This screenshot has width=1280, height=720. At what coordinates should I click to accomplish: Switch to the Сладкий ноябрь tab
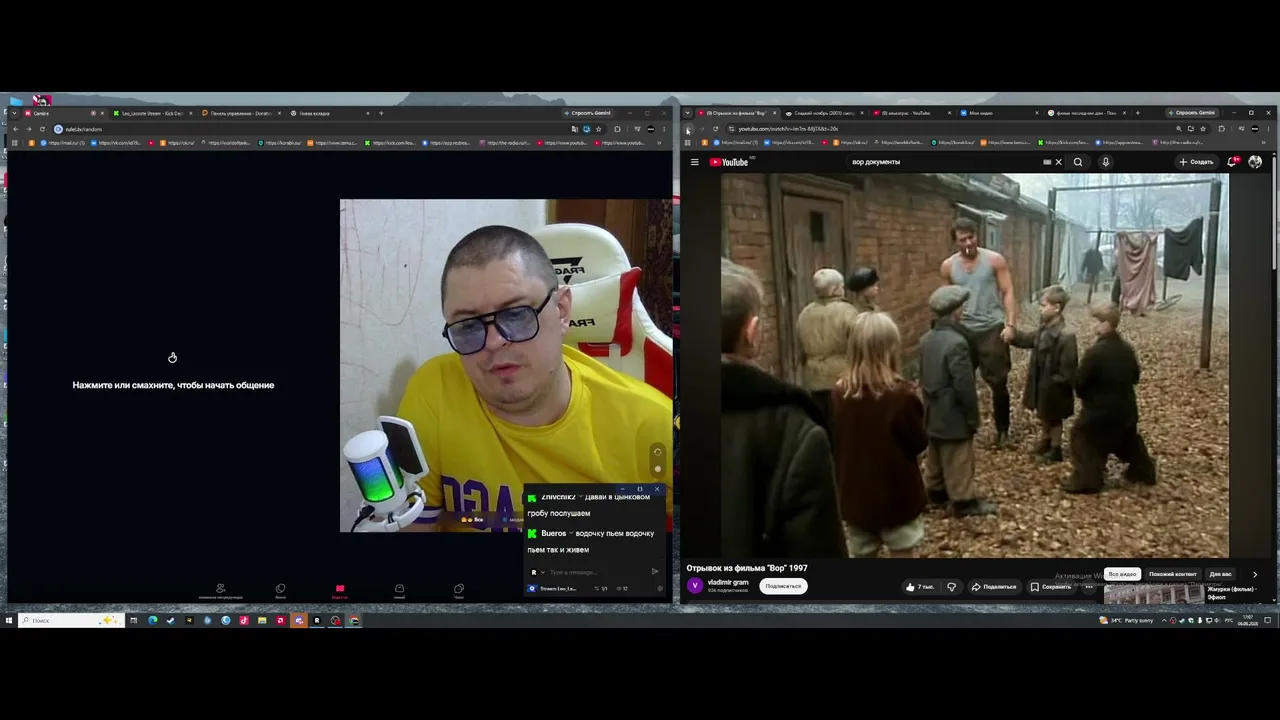pyautogui.click(x=825, y=113)
